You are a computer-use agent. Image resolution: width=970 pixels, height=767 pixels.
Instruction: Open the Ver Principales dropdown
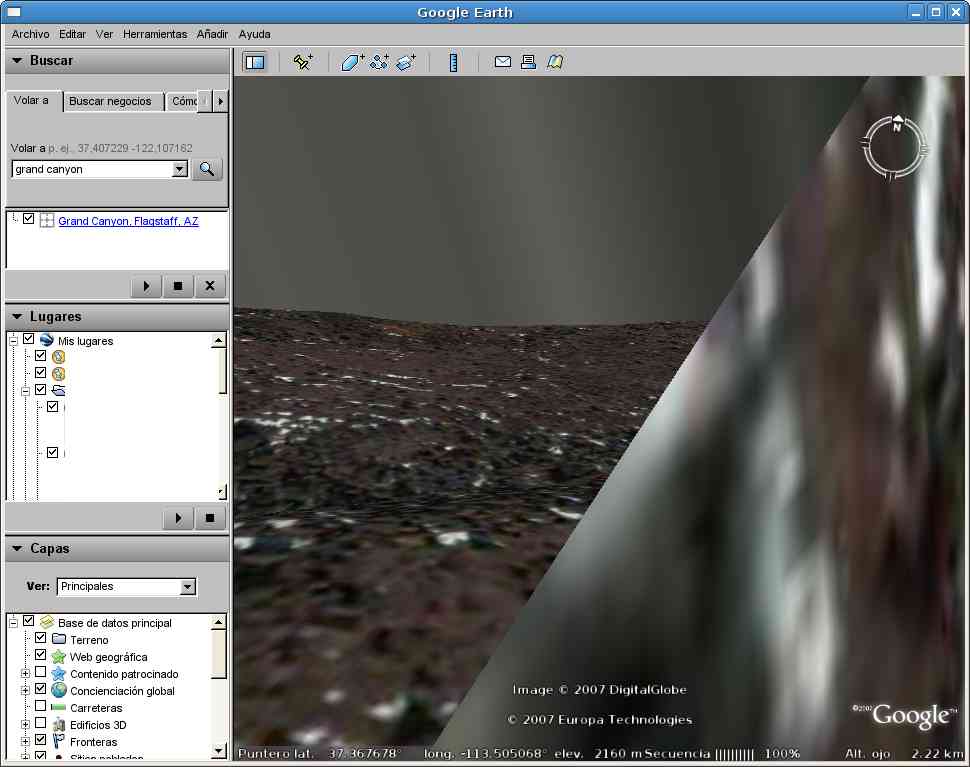(187, 587)
